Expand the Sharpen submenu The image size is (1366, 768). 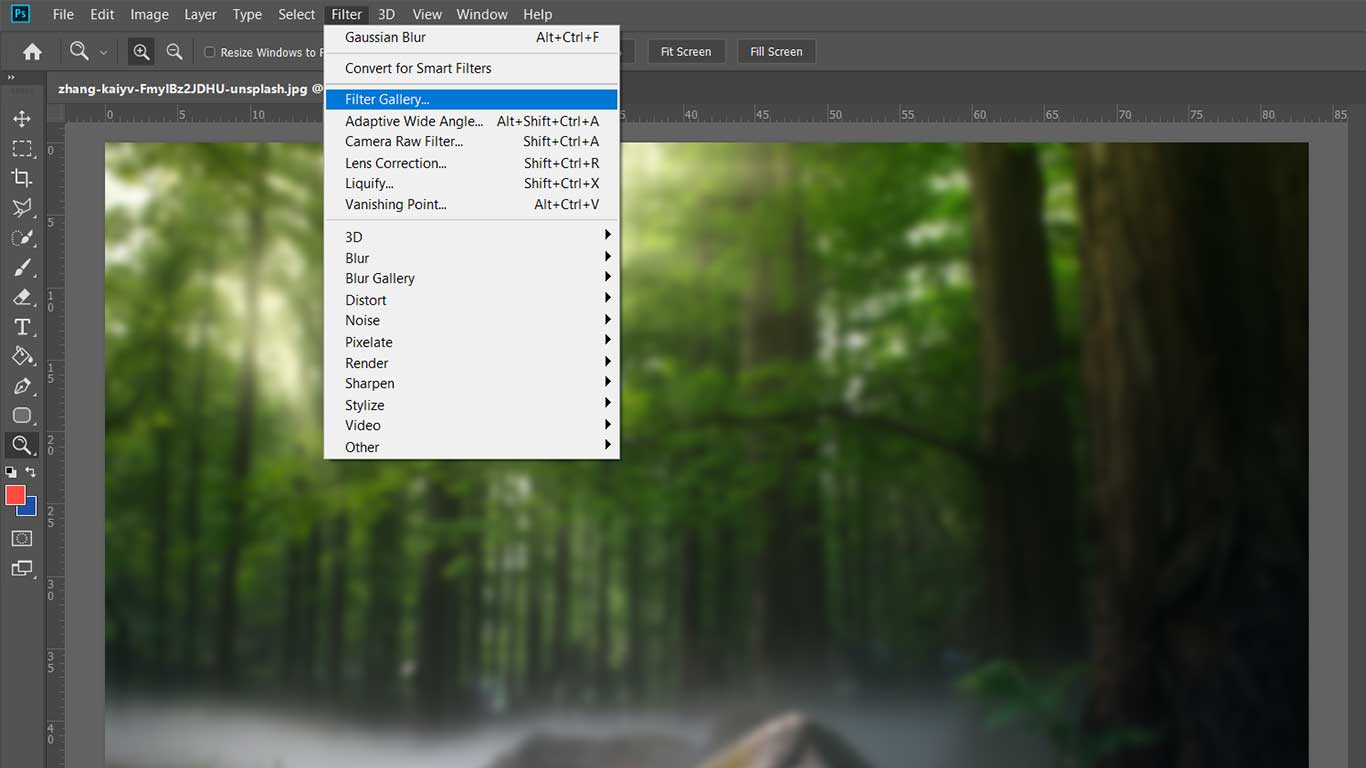click(471, 384)
